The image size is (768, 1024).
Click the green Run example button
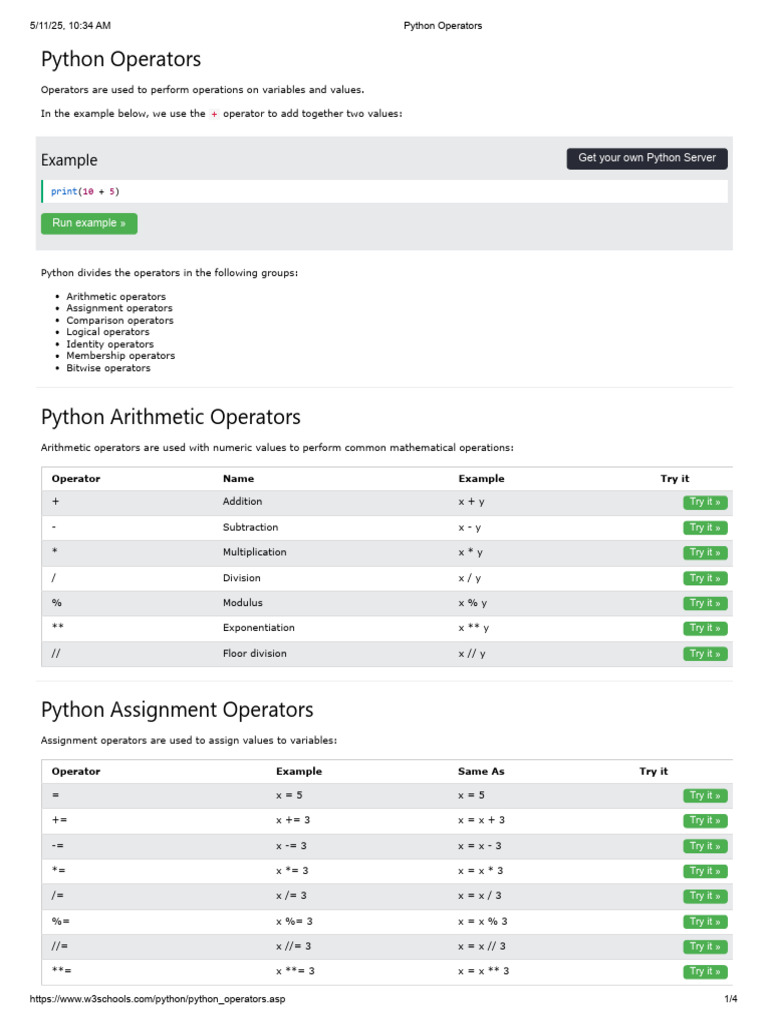pyautogui.click(x=89, y=223)
